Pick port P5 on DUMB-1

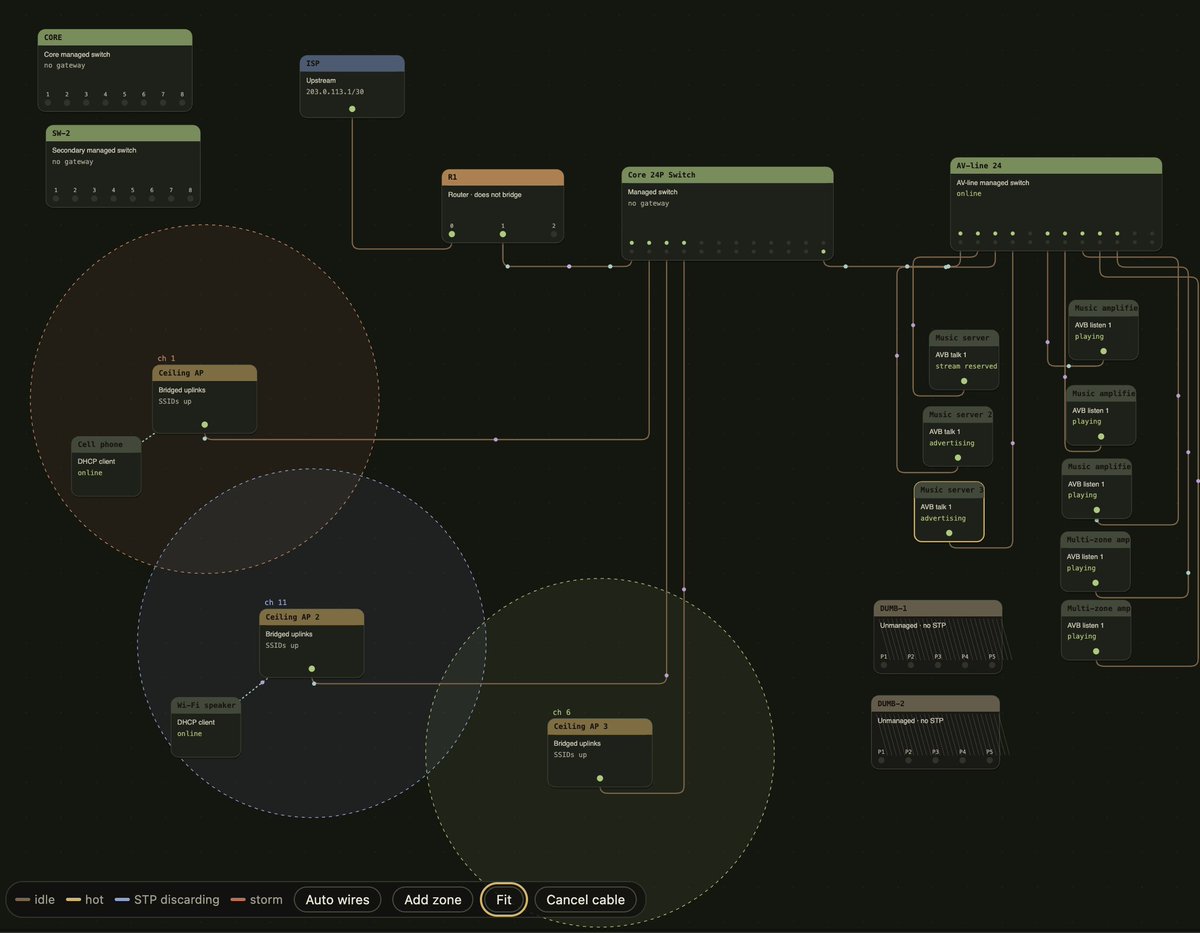992,664
